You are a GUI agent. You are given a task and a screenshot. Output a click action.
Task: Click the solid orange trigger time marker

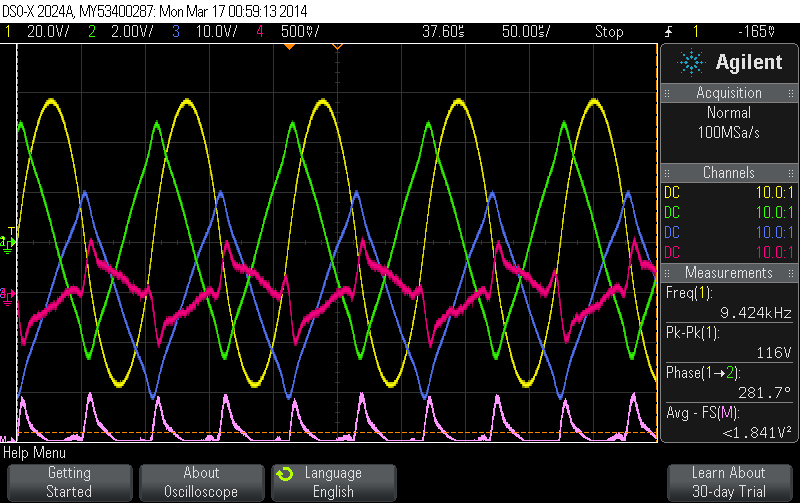click(x=289, y=46)
